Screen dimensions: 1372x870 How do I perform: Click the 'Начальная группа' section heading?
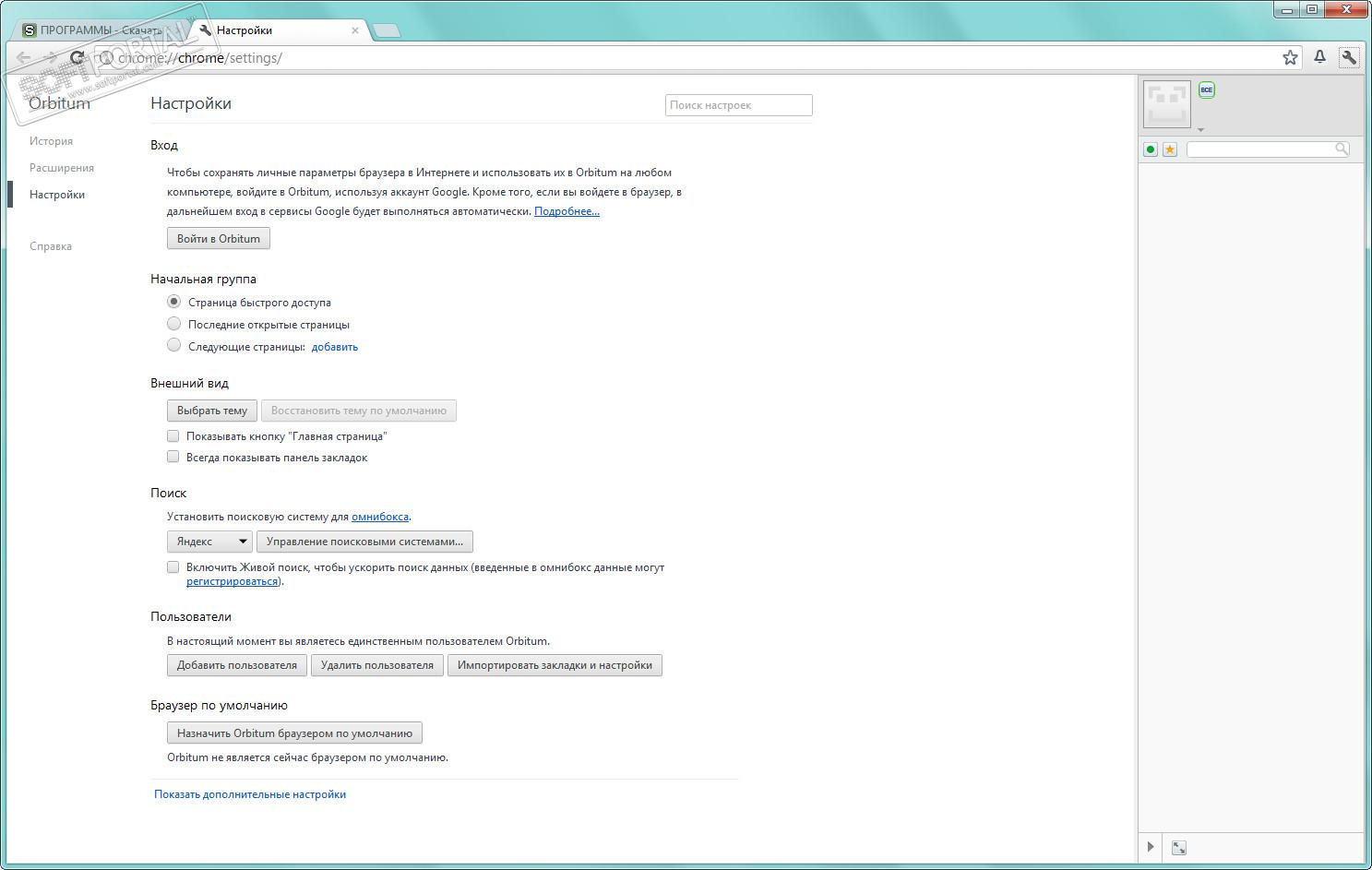coord(203,279)
